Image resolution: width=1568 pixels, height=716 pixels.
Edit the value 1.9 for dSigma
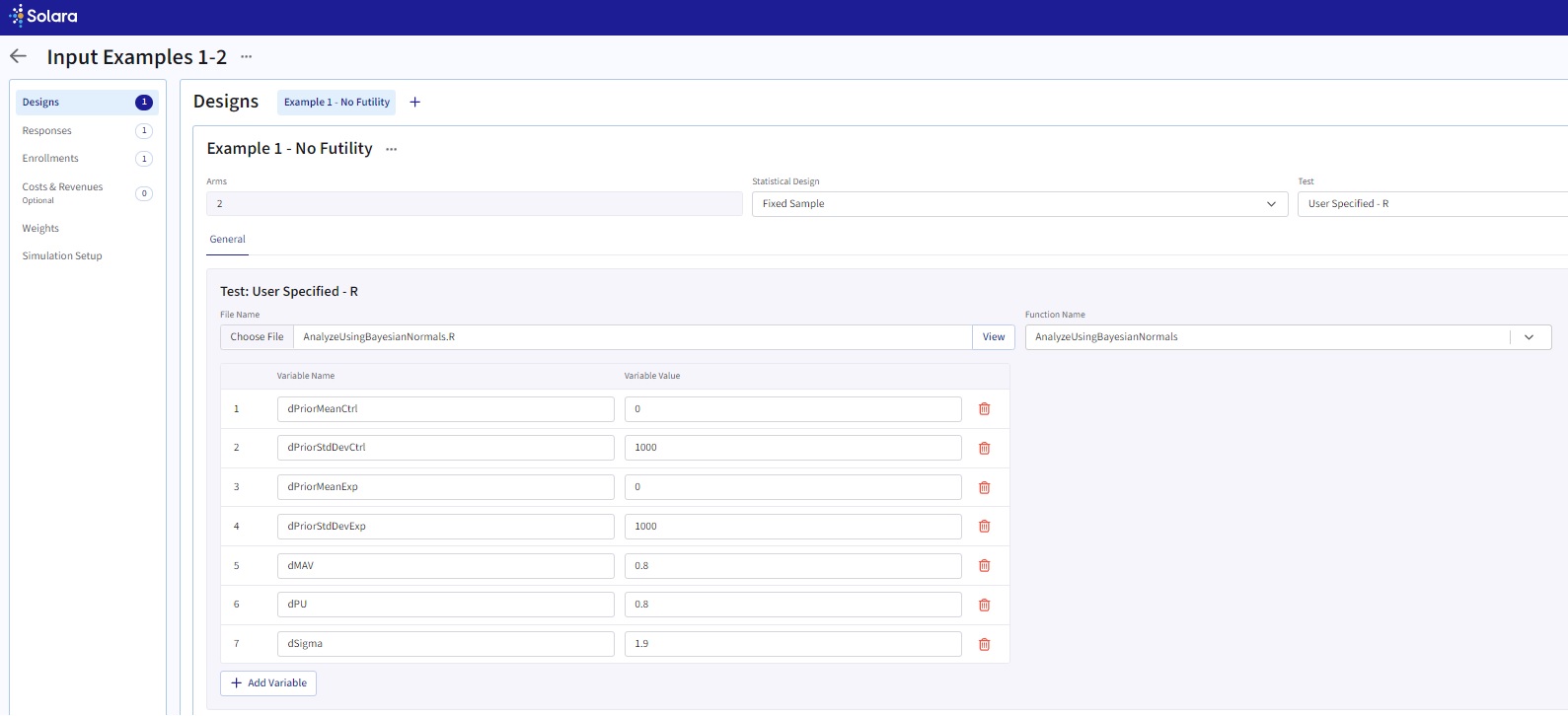[x=793, y=644]
